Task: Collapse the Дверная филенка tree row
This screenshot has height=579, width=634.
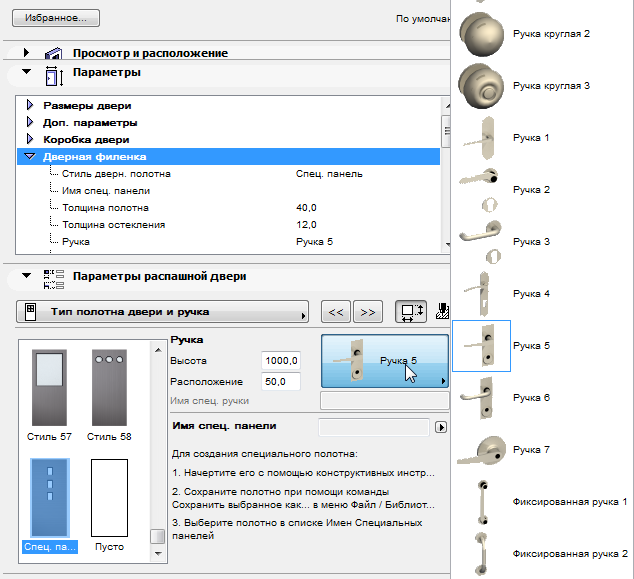Action: (30, 156)
